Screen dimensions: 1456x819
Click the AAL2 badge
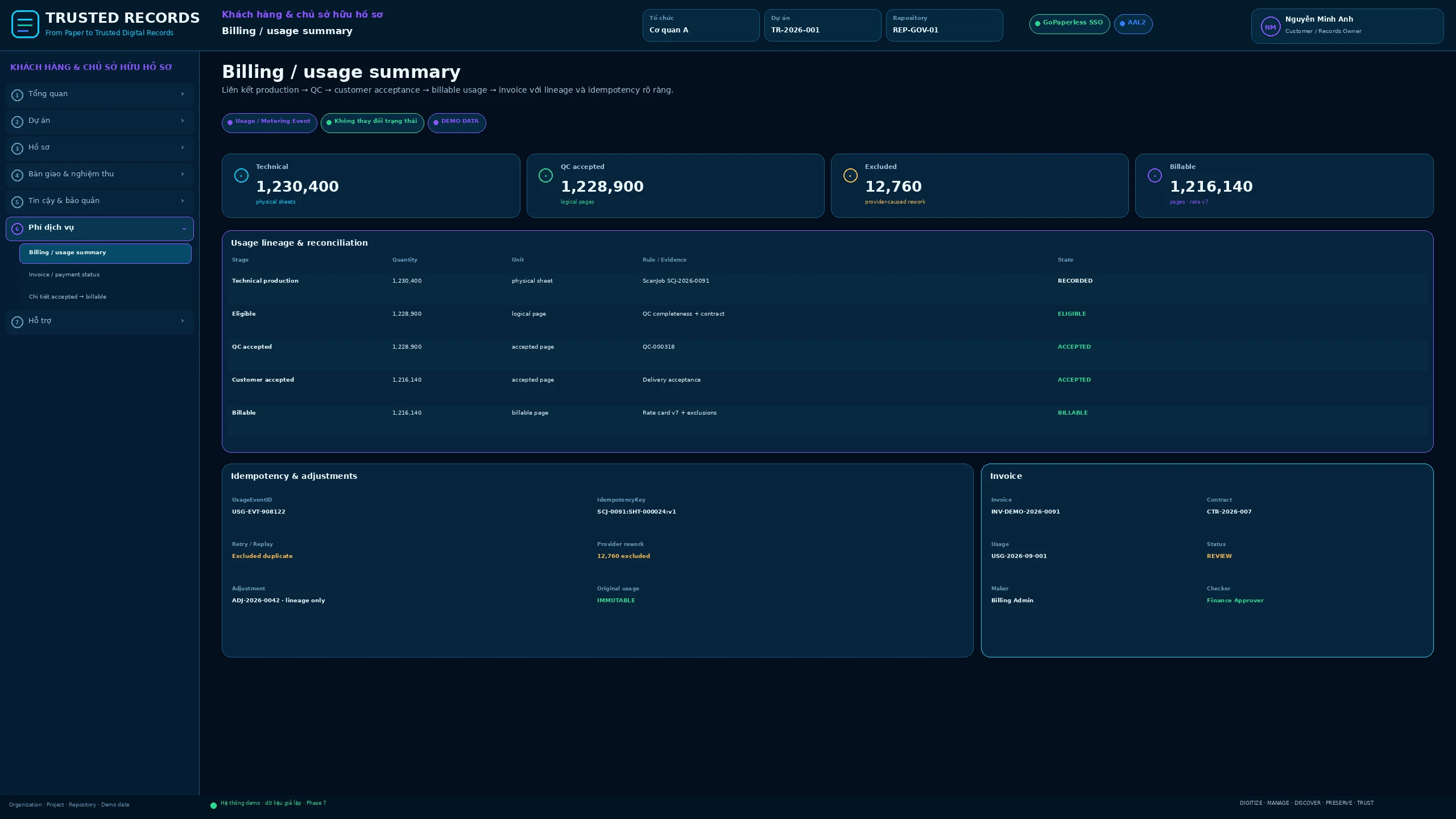tap(1133, 24)
